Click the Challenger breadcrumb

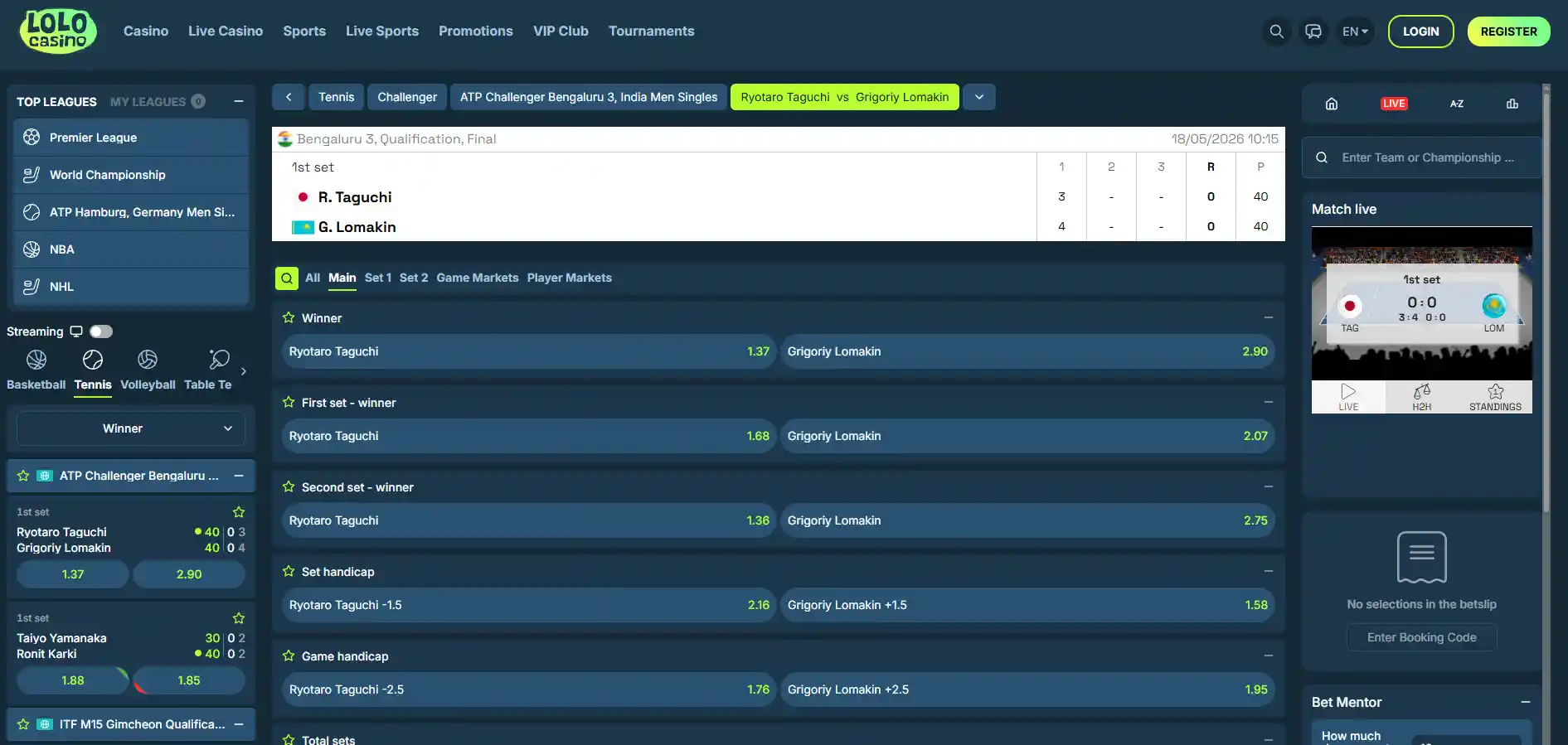(407, 97)
